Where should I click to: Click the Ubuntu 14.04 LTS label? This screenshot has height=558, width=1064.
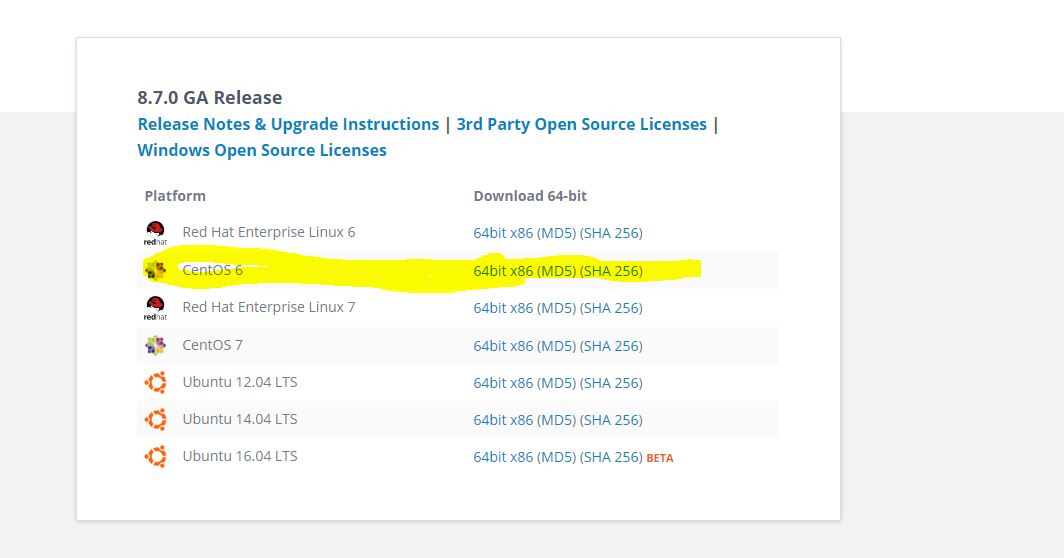pos(240,420)
